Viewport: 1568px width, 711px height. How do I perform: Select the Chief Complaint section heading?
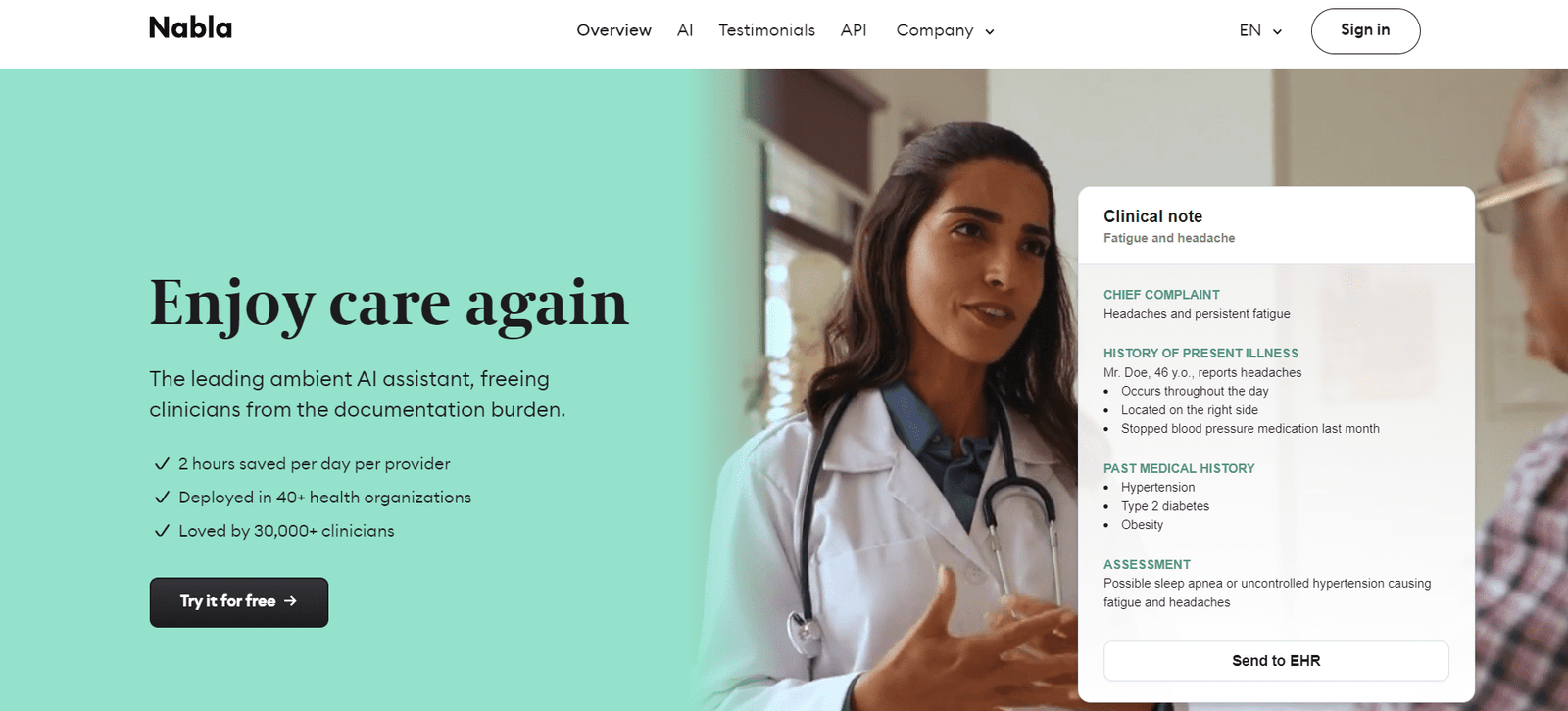click(x=1161, y=295)
